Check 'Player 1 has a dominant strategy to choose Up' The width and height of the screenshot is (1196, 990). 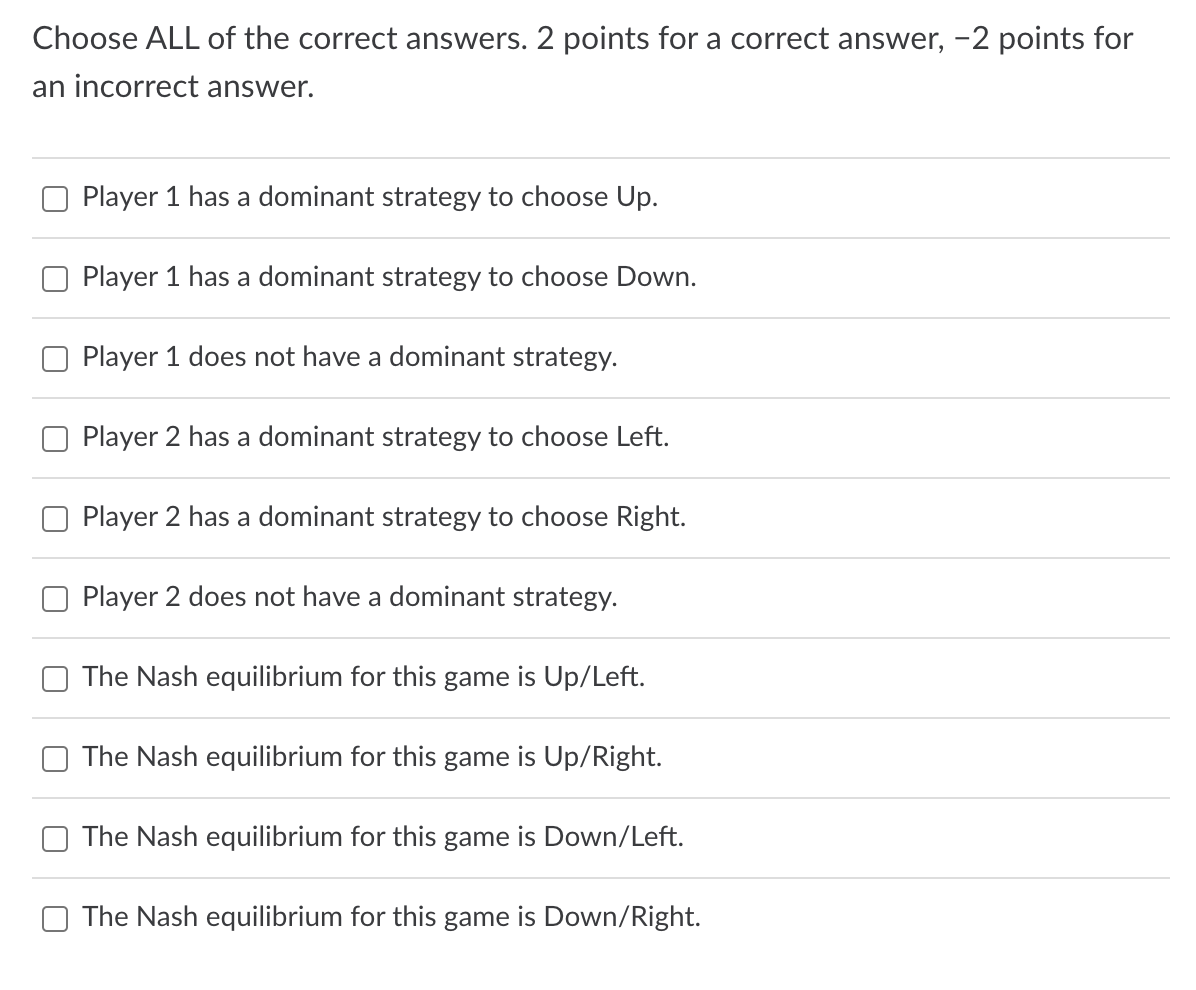[x=55, y=199]
